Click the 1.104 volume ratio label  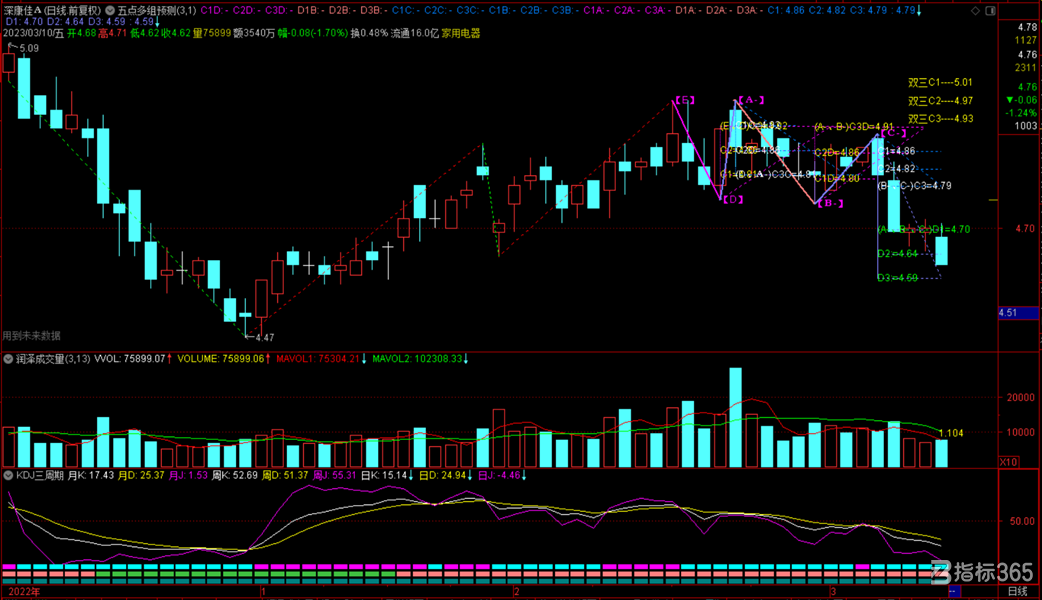click(x=951, y=433)
